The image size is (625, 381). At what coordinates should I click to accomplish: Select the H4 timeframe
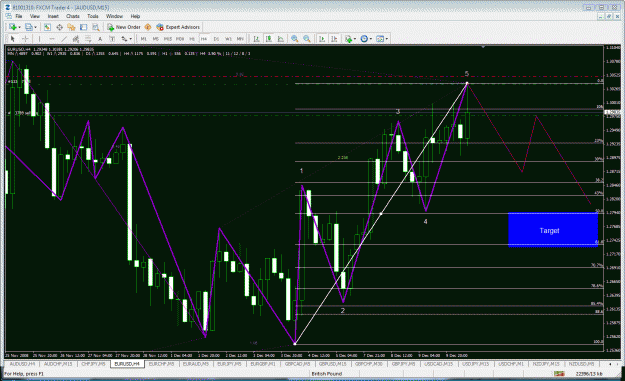click(x=204, y=39)
